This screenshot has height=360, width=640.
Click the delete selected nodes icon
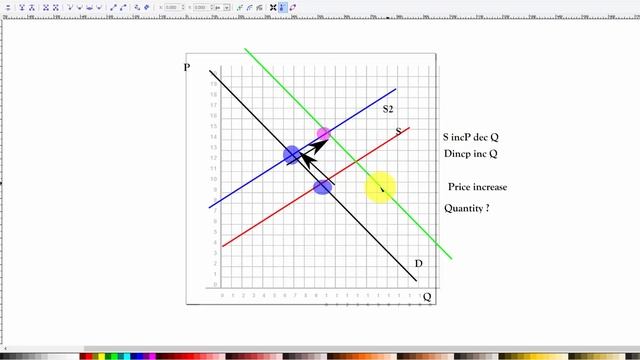coord(8,7)
